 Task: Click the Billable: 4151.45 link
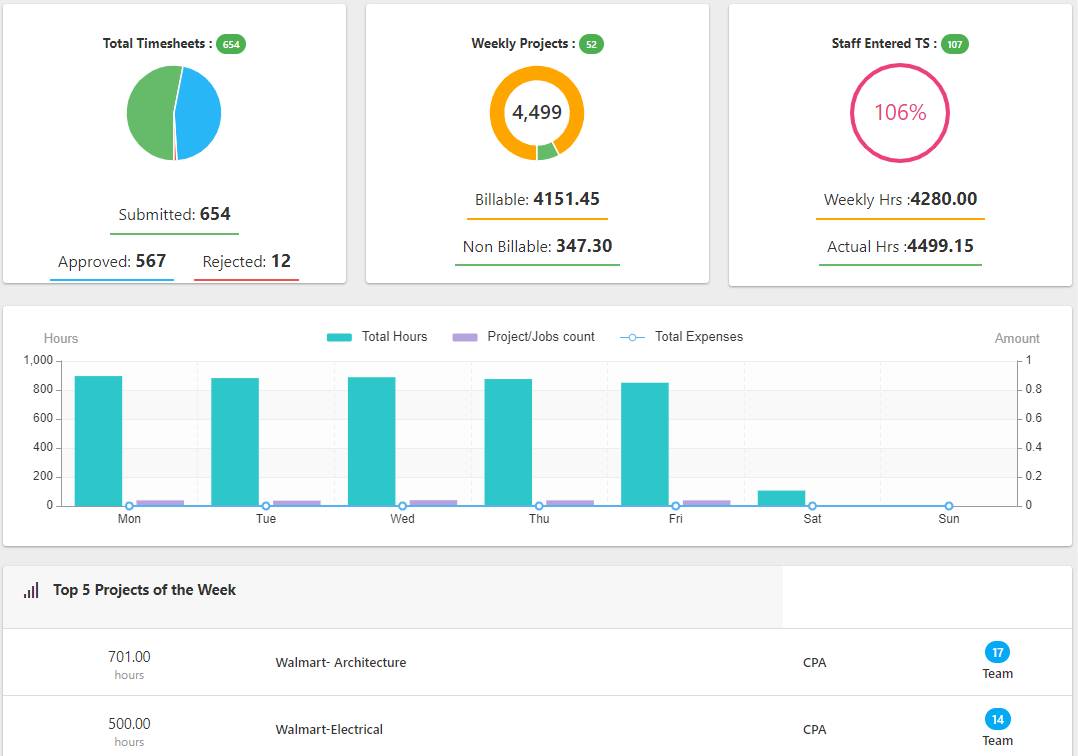(537, 199)
